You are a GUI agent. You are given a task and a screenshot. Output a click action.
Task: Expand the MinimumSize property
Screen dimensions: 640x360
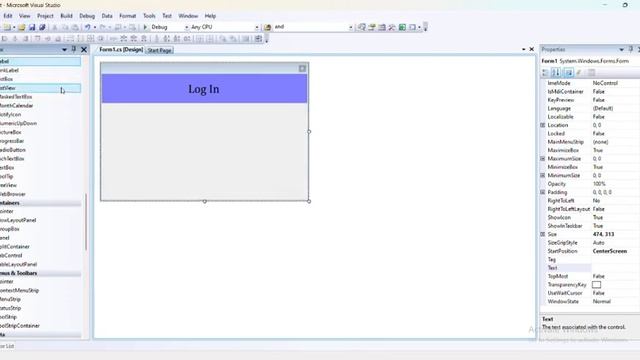(x=543, y=176)
